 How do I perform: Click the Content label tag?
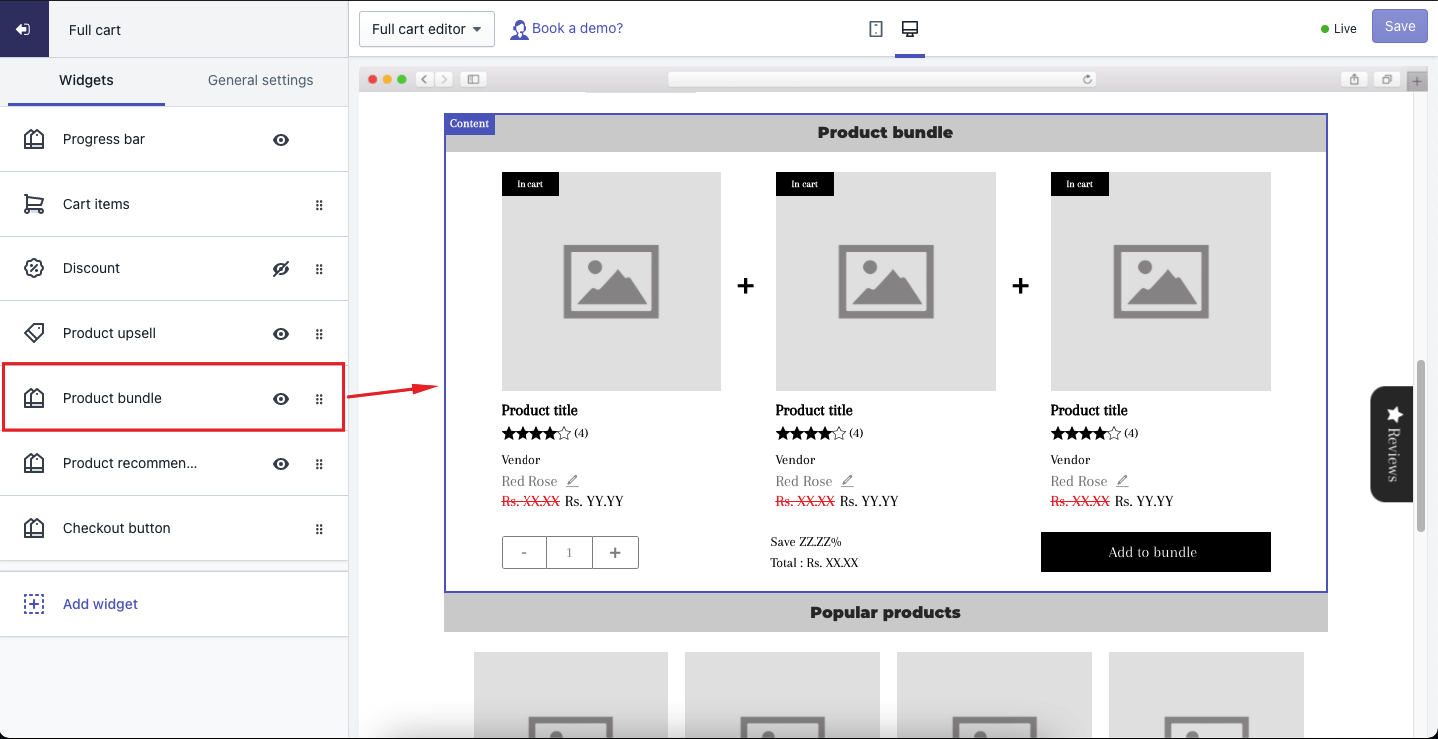coord(470,124)
